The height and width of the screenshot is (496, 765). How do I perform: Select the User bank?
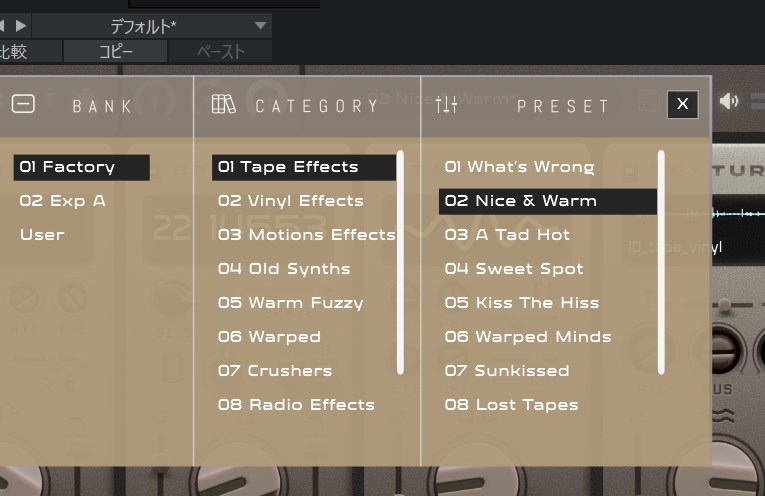point(42,235)
